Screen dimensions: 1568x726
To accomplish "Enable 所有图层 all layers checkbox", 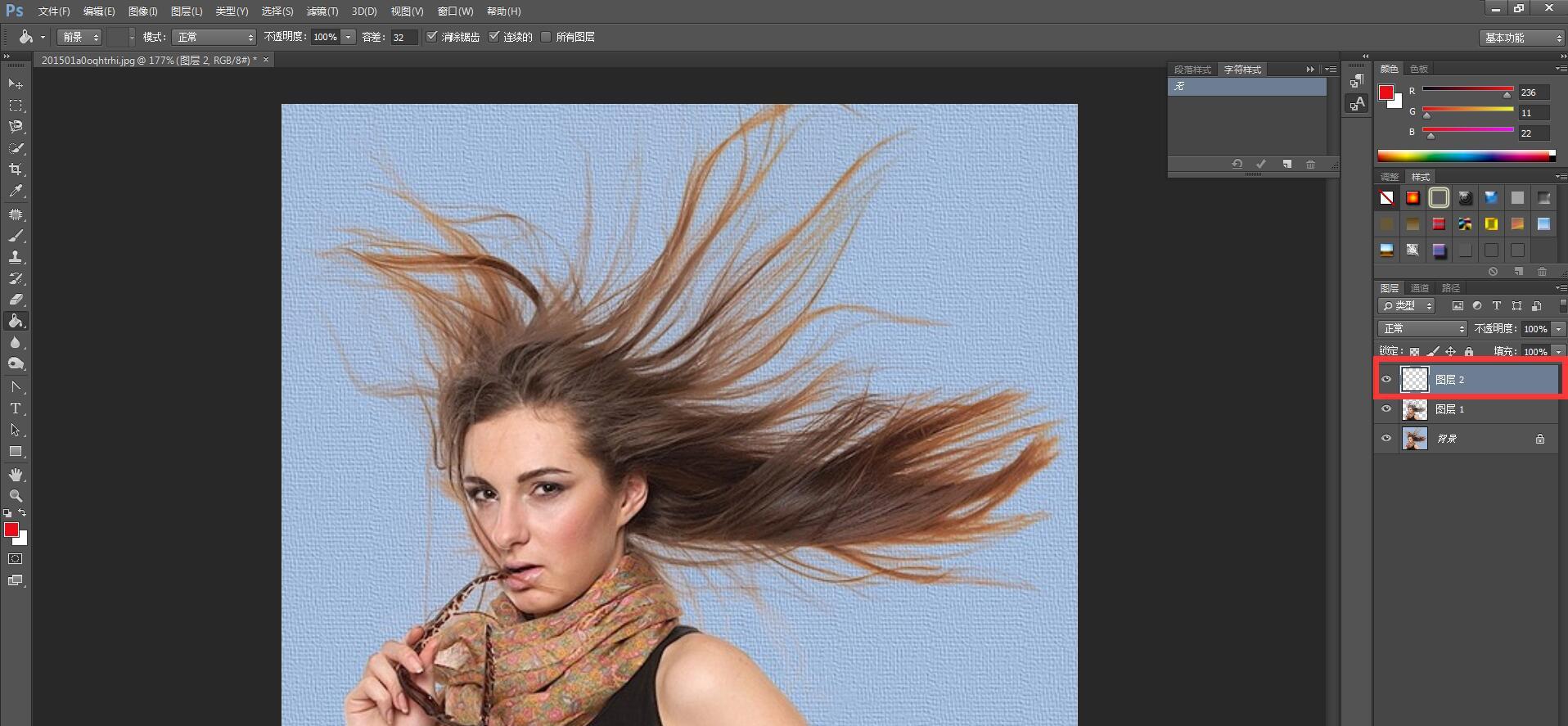I will pos(546,37).
